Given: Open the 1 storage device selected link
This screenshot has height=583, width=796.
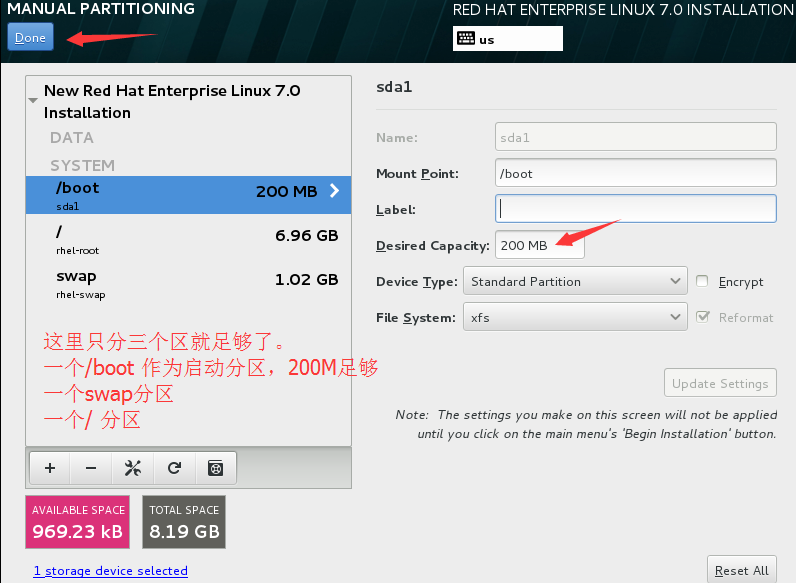Looking at the screenshot, I should click(111, 571).
